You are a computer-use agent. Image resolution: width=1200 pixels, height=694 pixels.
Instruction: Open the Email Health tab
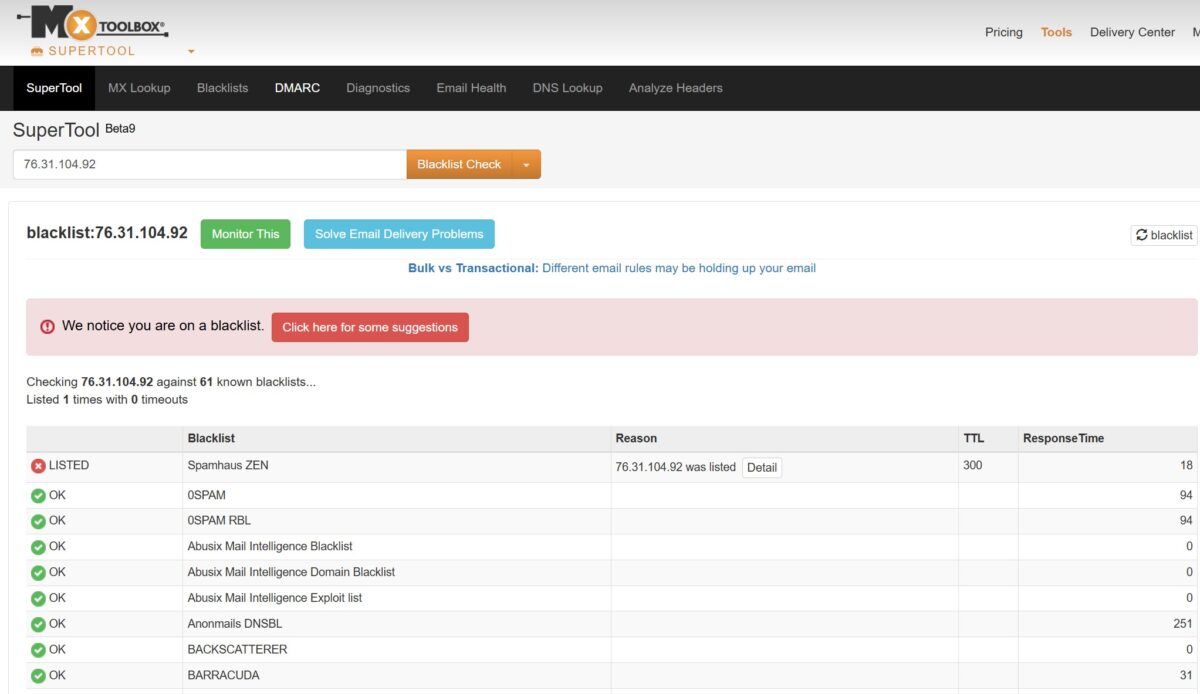click(x=471, y=88)
